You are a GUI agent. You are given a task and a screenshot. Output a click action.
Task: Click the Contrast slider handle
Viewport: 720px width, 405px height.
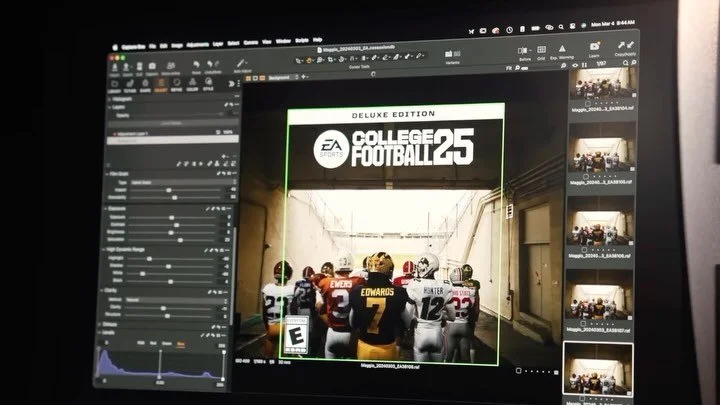(176, 225)
